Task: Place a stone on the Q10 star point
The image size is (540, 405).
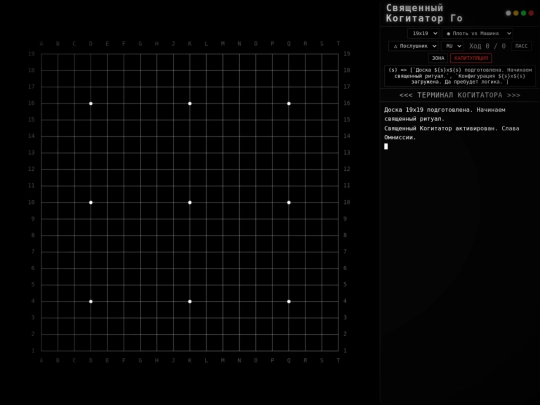Action: pos(289,202)
